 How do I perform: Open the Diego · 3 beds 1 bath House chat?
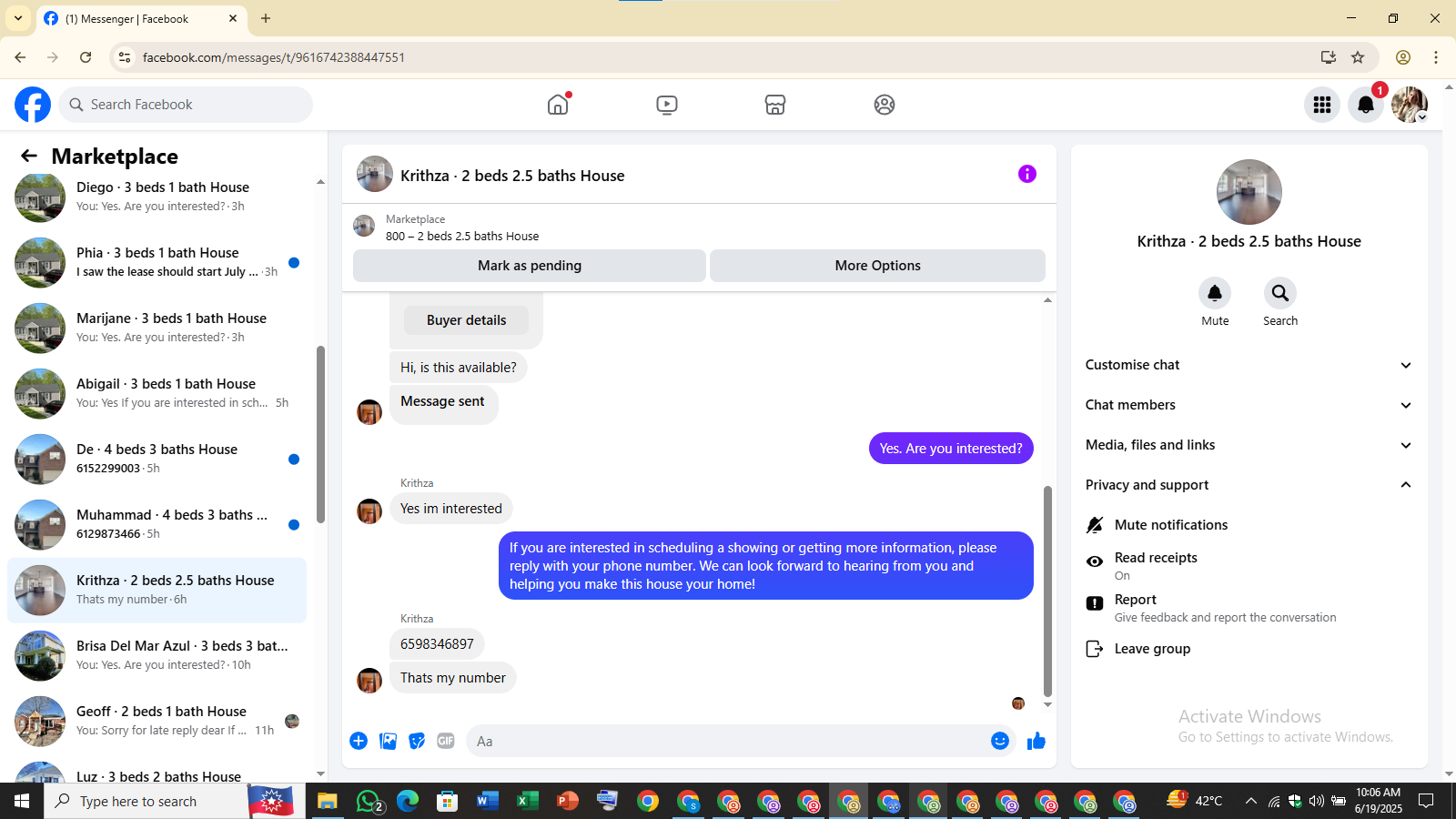click(157, 197)
